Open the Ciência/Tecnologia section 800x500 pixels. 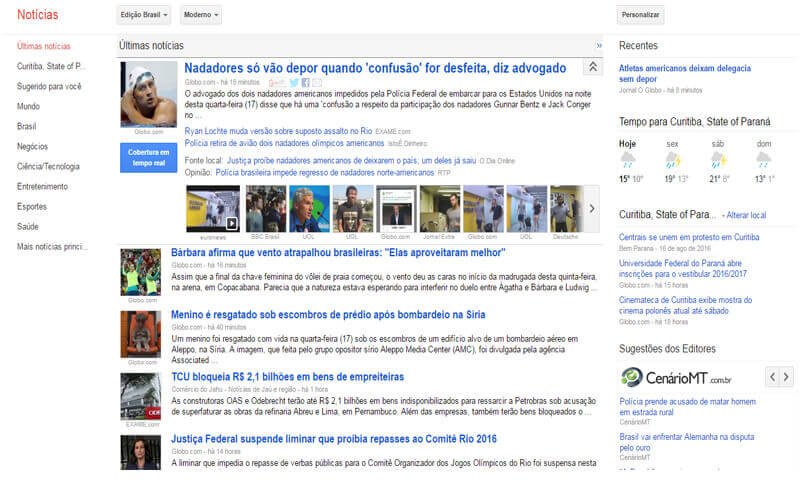[x=48, y=166]
